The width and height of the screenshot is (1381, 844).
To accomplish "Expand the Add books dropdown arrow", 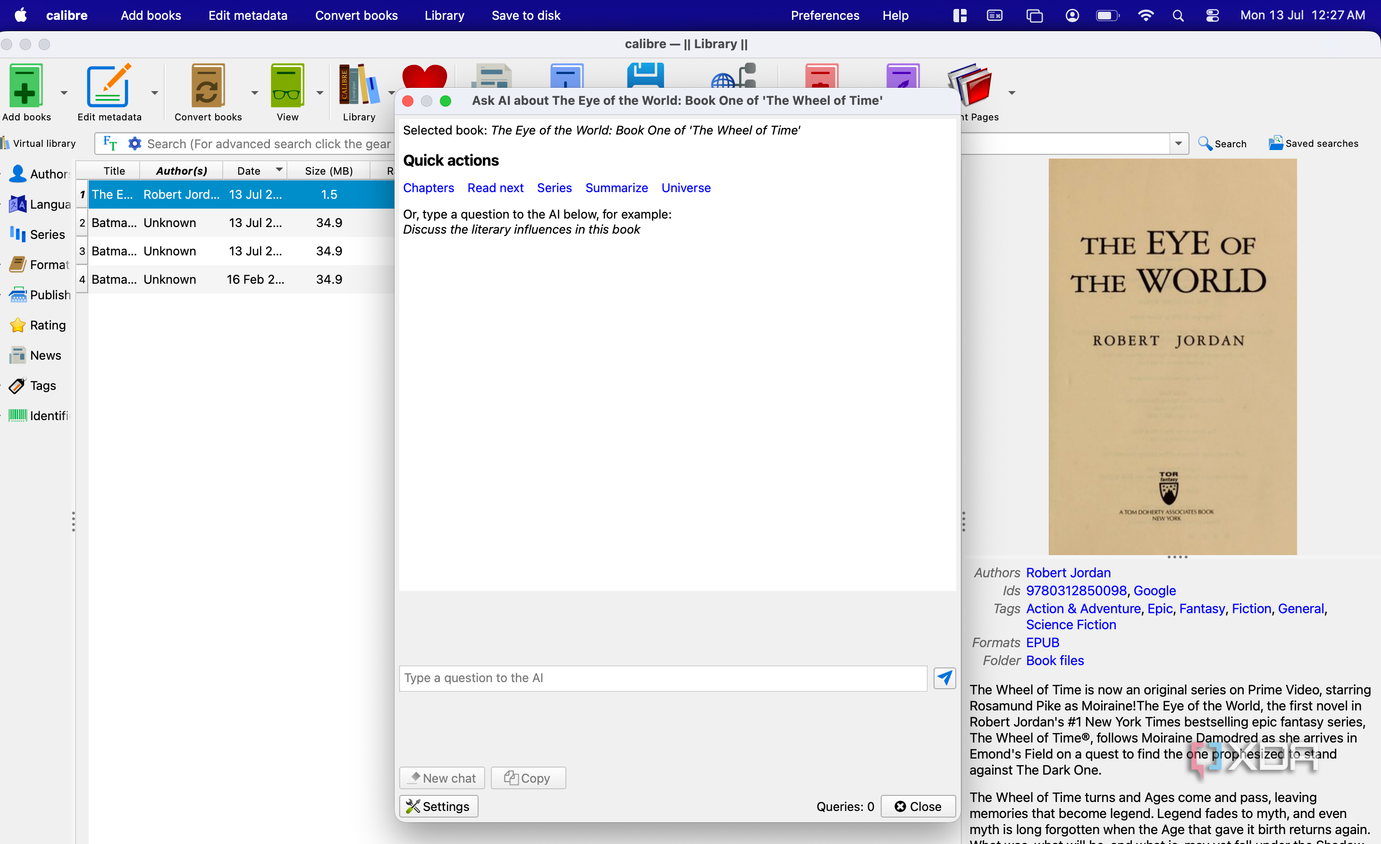I will pos(64,93).
